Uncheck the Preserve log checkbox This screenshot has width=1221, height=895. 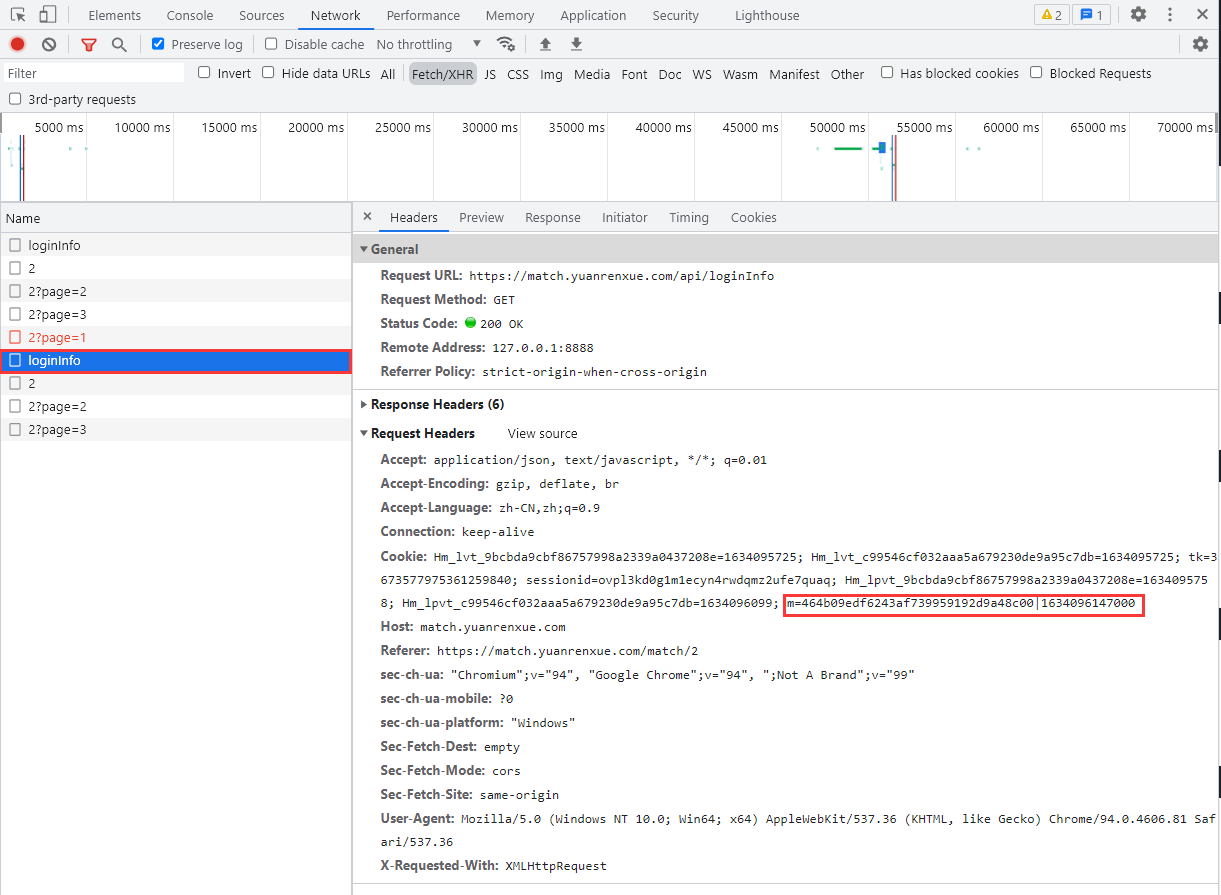158,44
